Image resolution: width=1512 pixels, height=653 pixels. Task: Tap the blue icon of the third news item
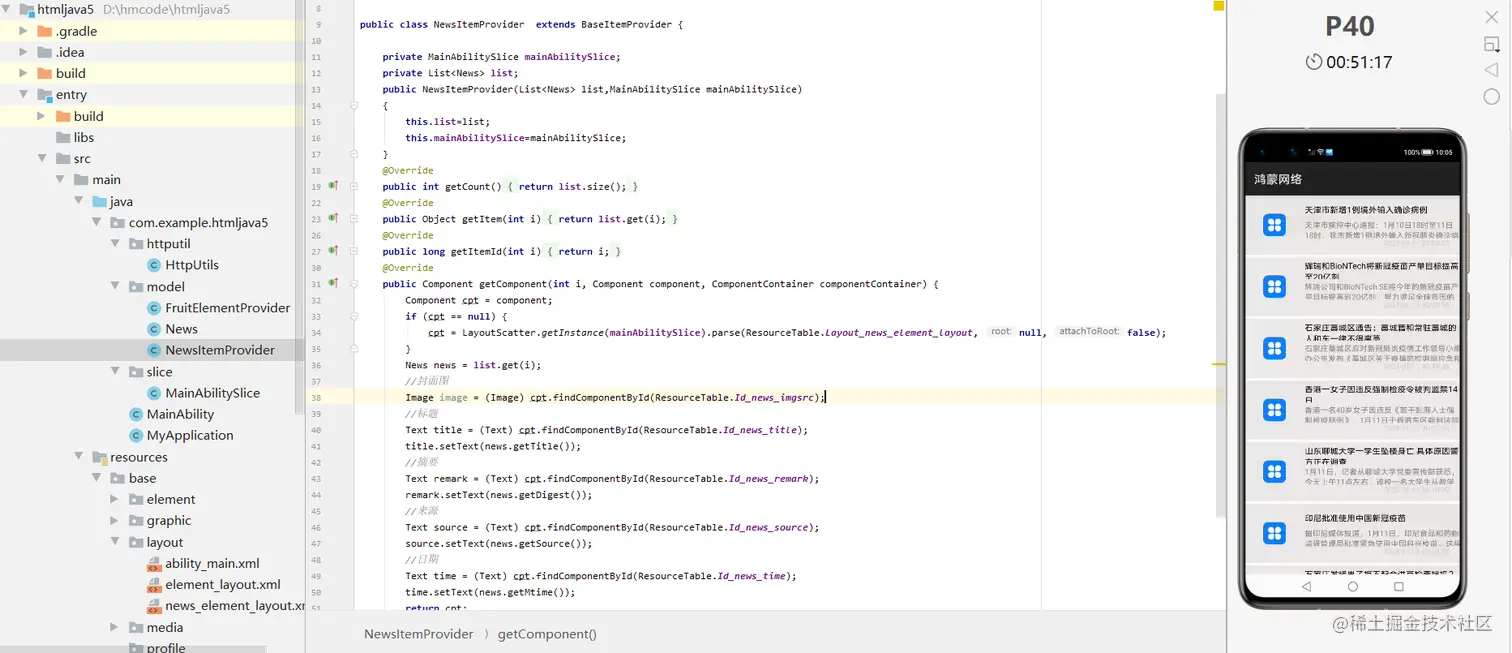click(1274, 348)
